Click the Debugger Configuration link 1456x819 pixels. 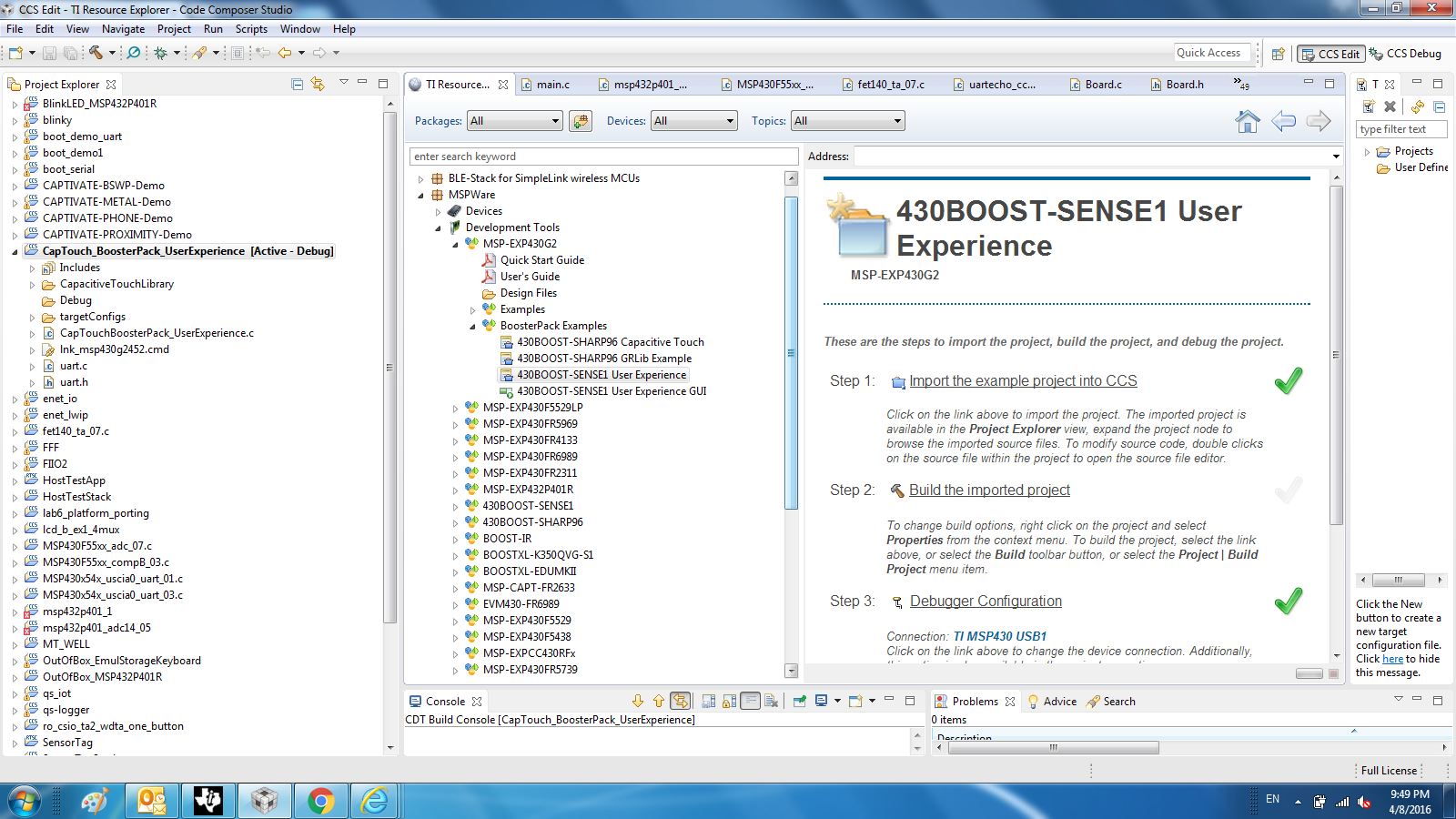click(986, 602)
